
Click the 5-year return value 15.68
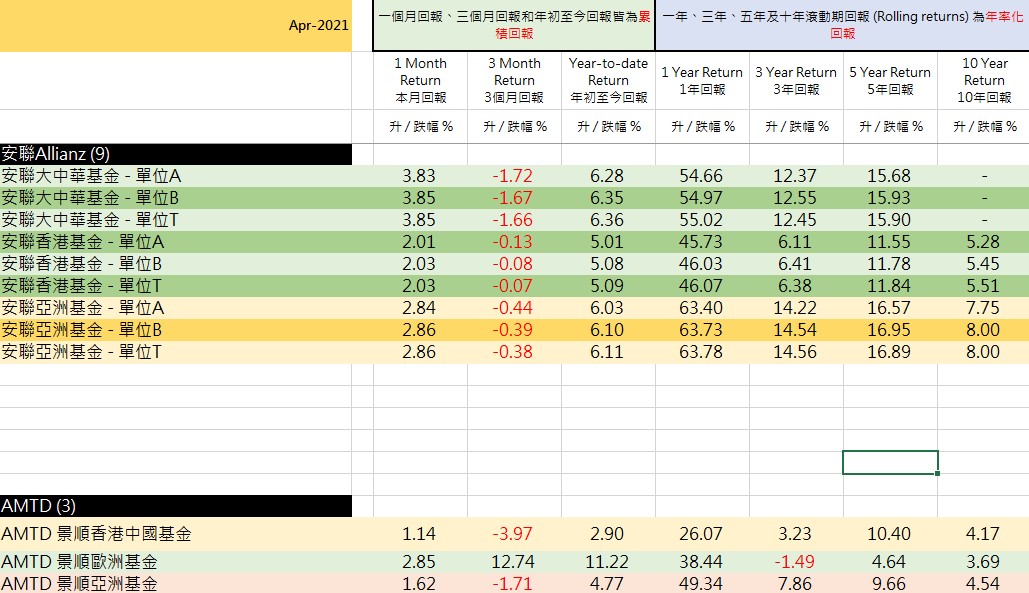coord(889,176)
